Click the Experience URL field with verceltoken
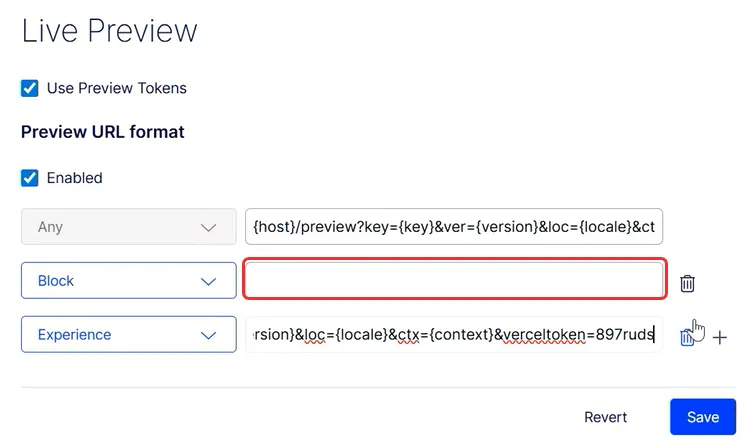Screen dimensions: 752x445 (x=454, y=334)
